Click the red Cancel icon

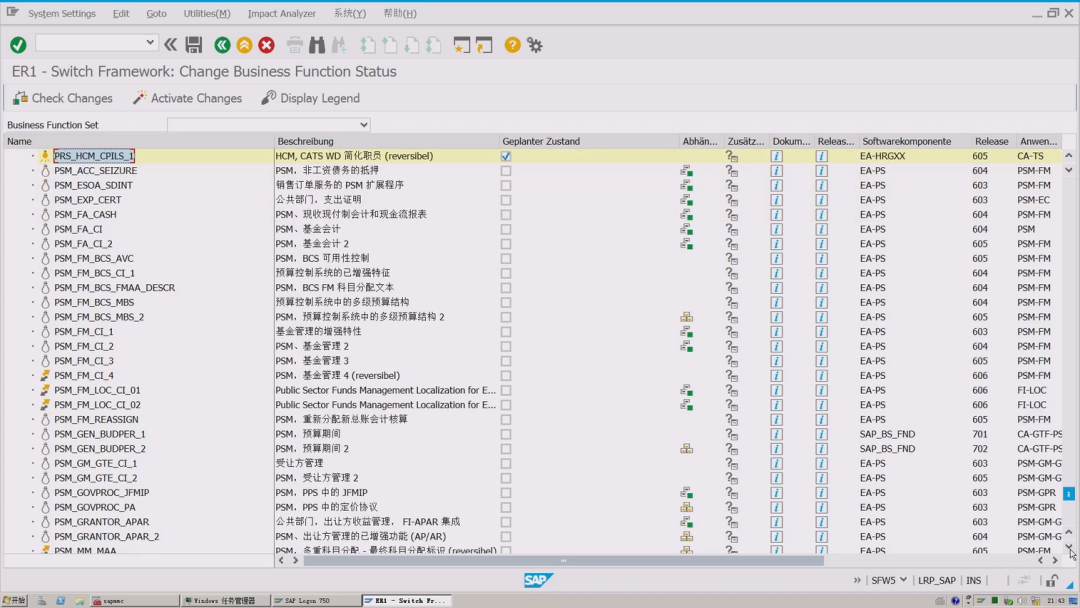coord(267,45)
